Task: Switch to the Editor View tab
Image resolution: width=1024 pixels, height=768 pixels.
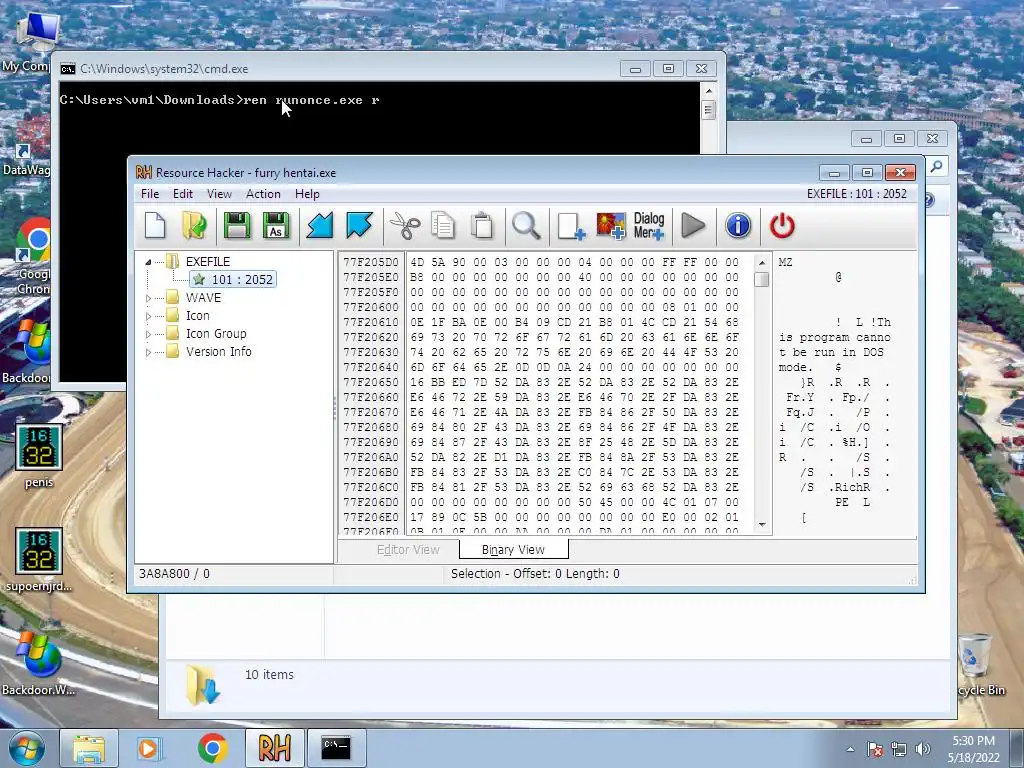Action: click(408, 550)
